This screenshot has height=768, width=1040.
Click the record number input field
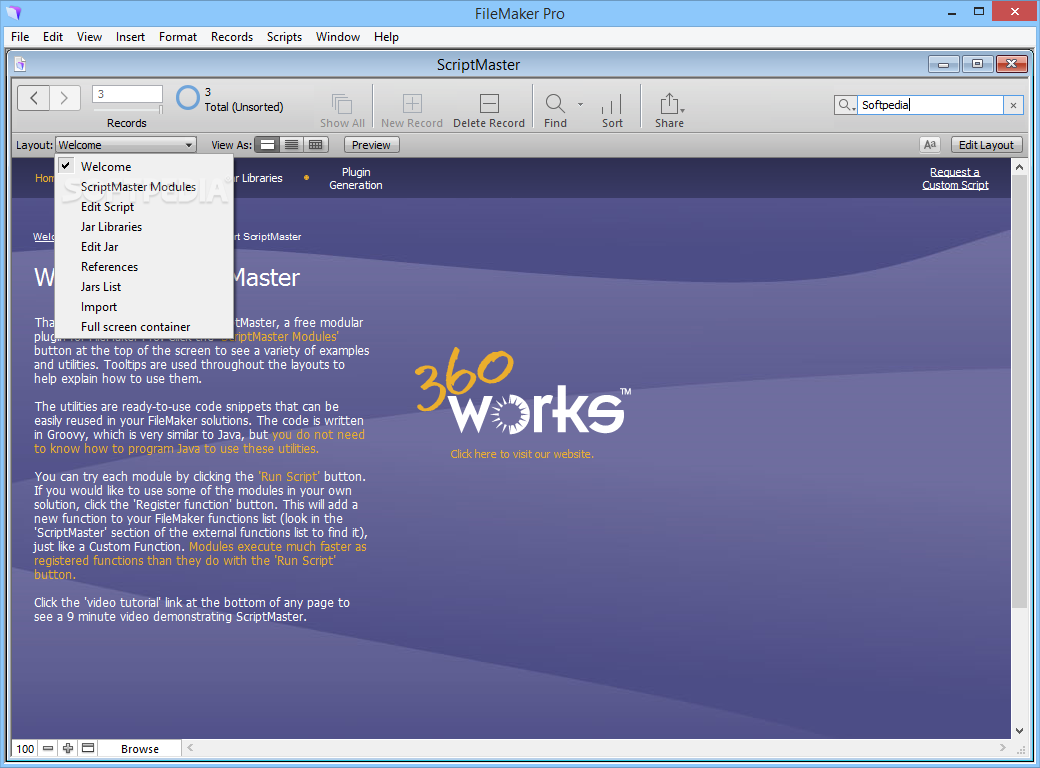coord(127,94)
